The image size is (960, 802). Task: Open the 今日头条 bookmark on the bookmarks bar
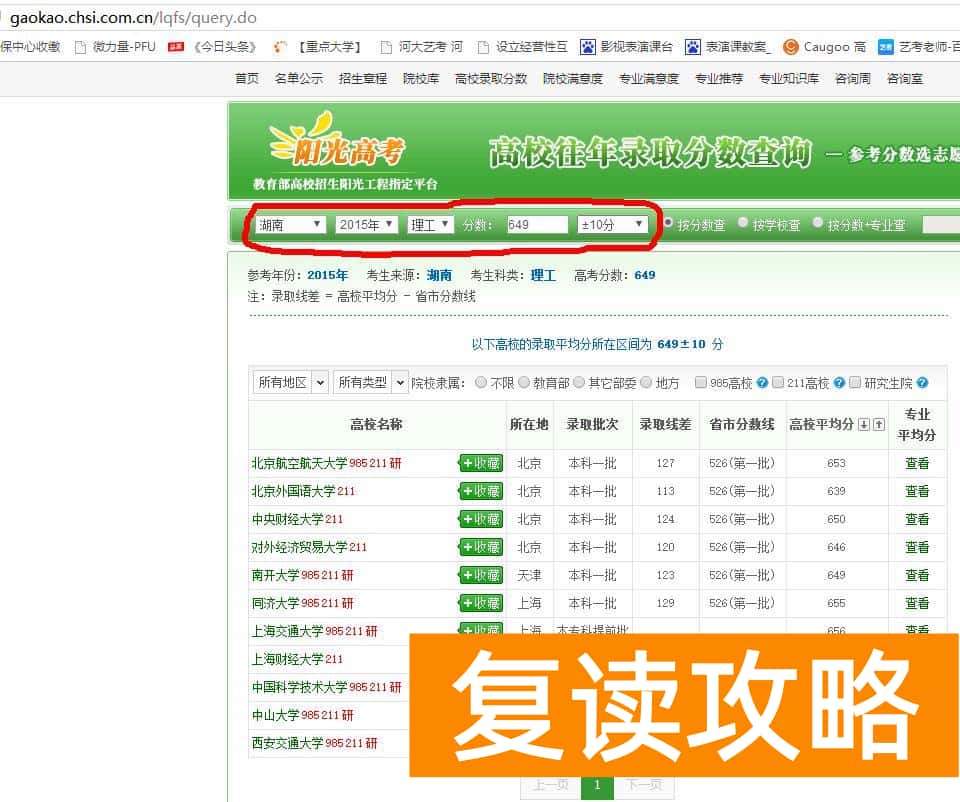[x=221, y=46]
